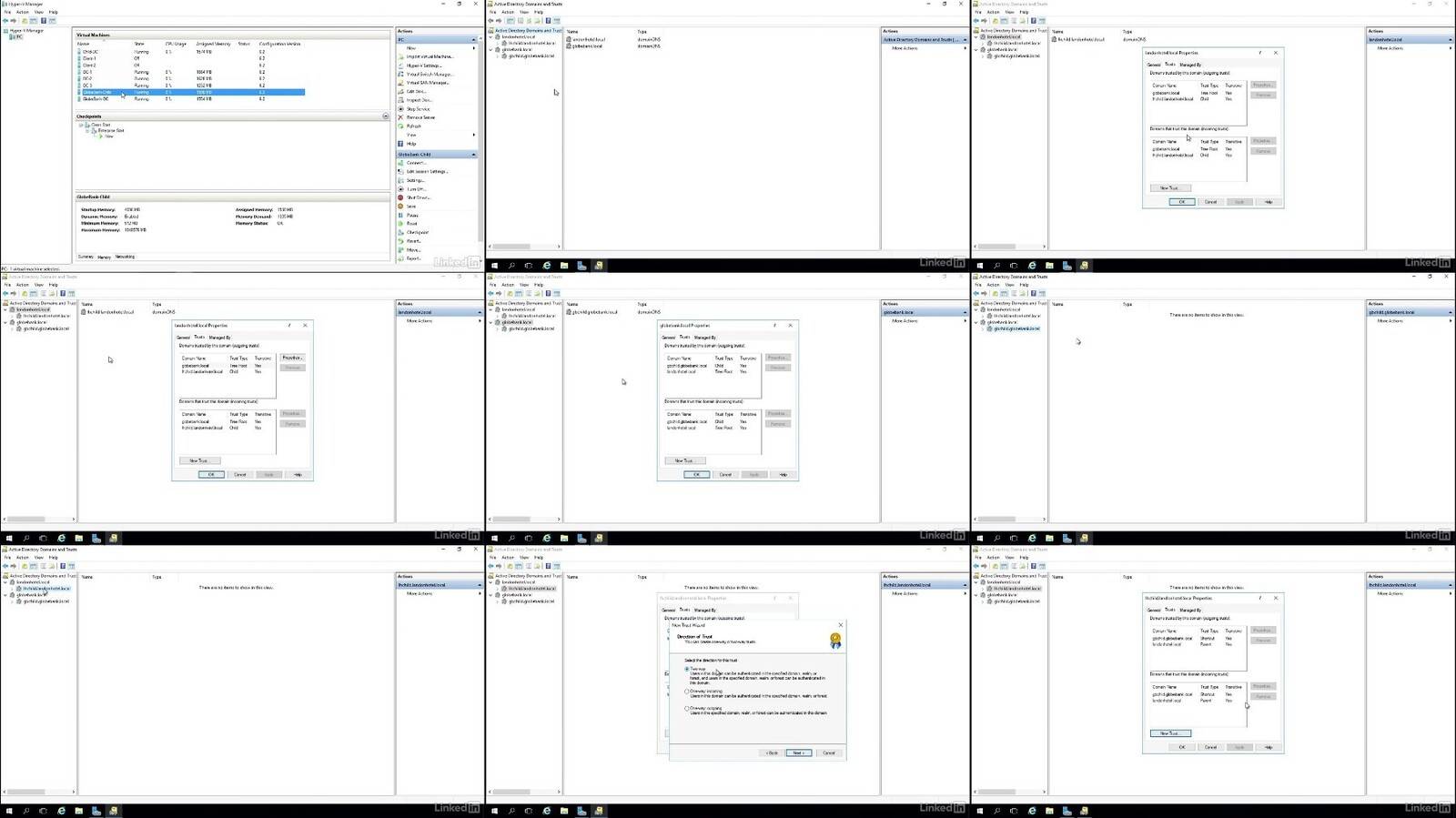
Task: Click Next in the New Trust Wizard
Action: 798,752
